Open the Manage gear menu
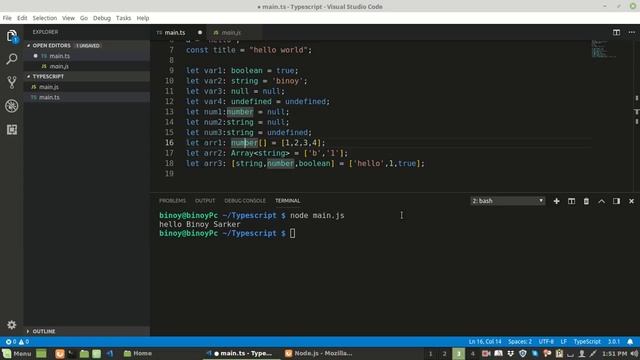 [x=11, y=325]
